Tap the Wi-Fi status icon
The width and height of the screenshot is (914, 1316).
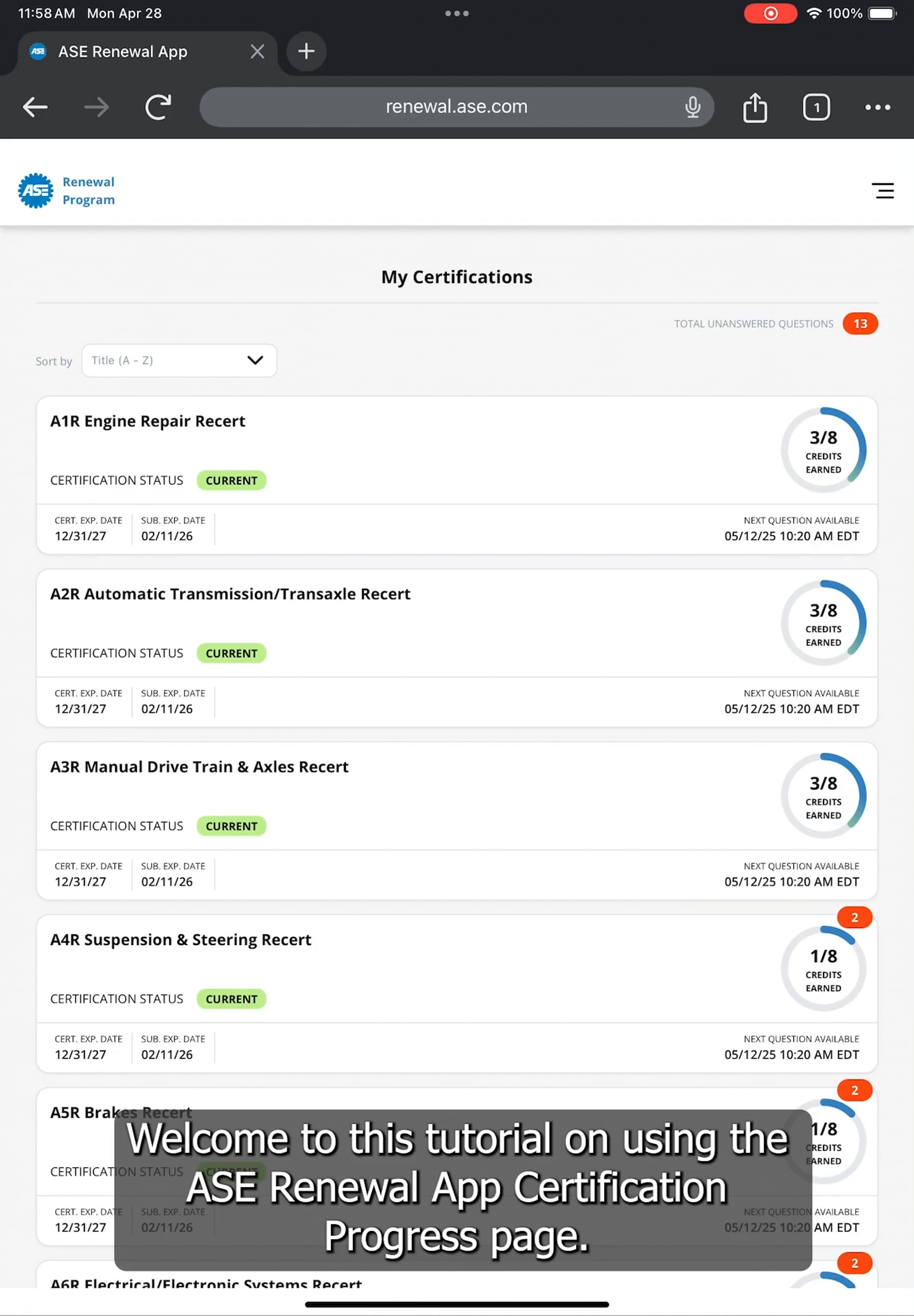pos(813,13)
